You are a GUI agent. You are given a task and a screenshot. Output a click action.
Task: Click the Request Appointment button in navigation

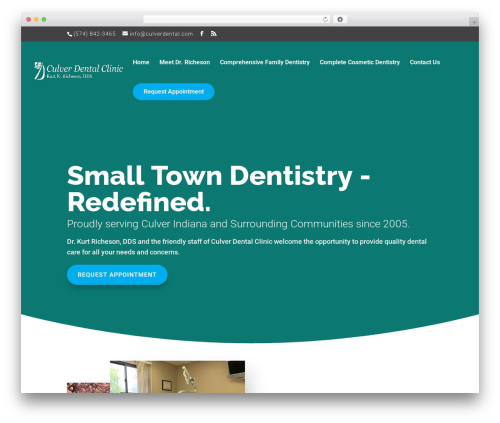pyautogui.click(x=174, y=92)
